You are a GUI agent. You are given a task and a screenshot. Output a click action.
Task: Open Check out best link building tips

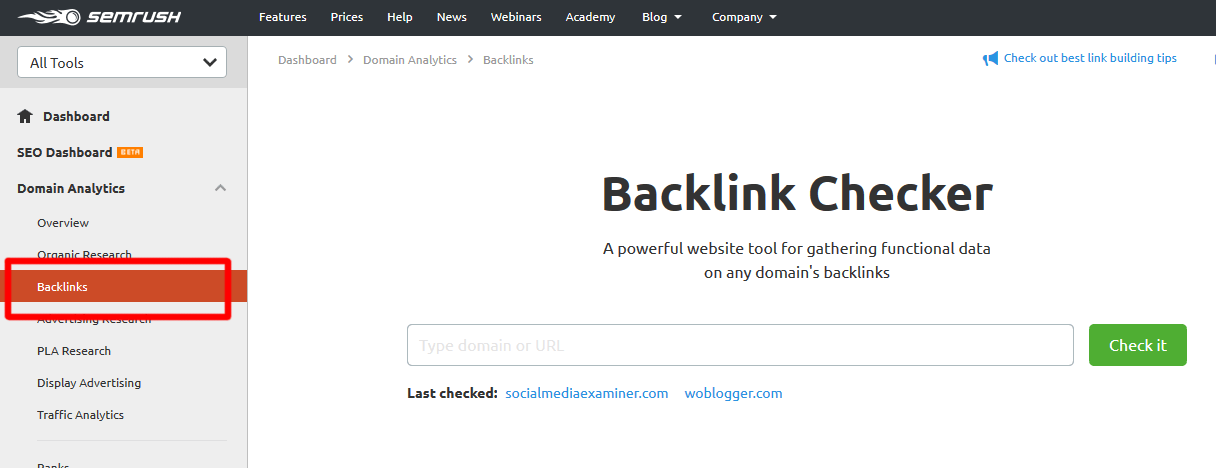pos(1090,58)
